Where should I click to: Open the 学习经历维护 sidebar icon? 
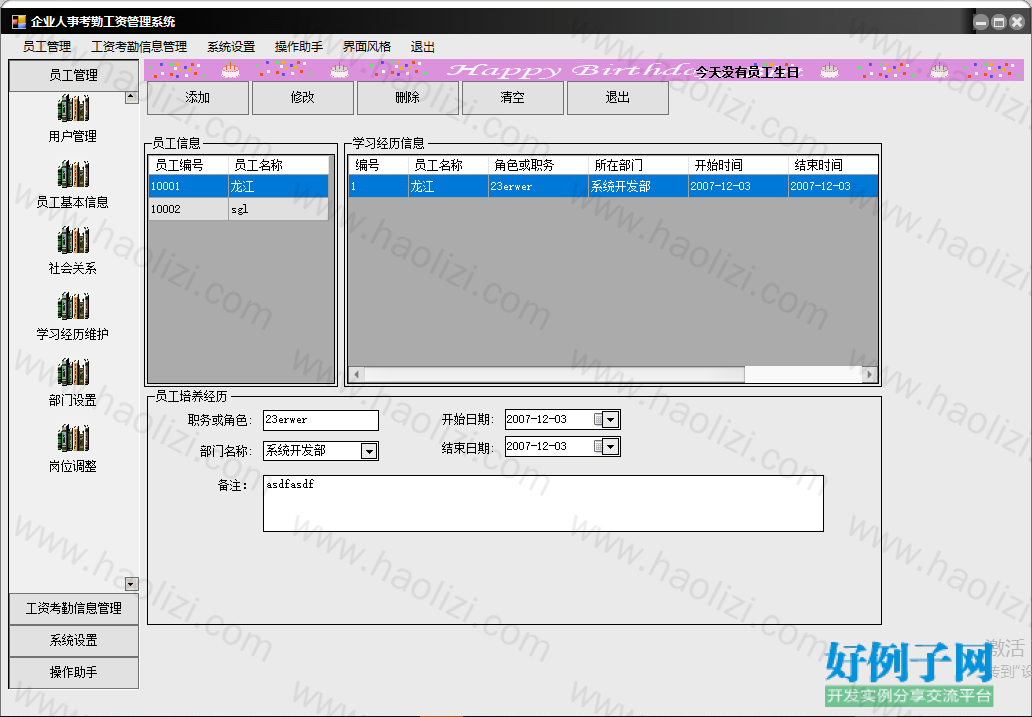pyautogui.click(x=73, y=306)
